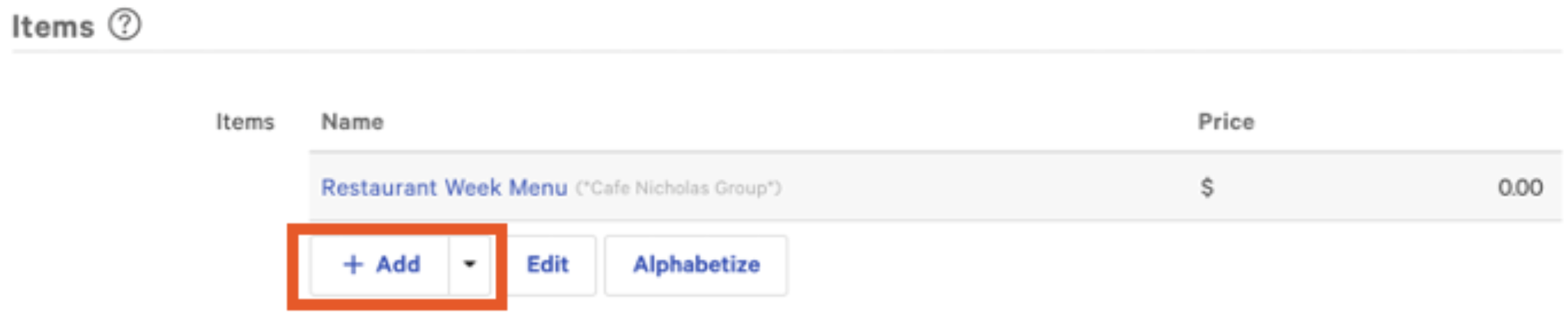Screen dimensions: 1568x320
Task: Click the plus icon on Add button
Action: [352, 264]
